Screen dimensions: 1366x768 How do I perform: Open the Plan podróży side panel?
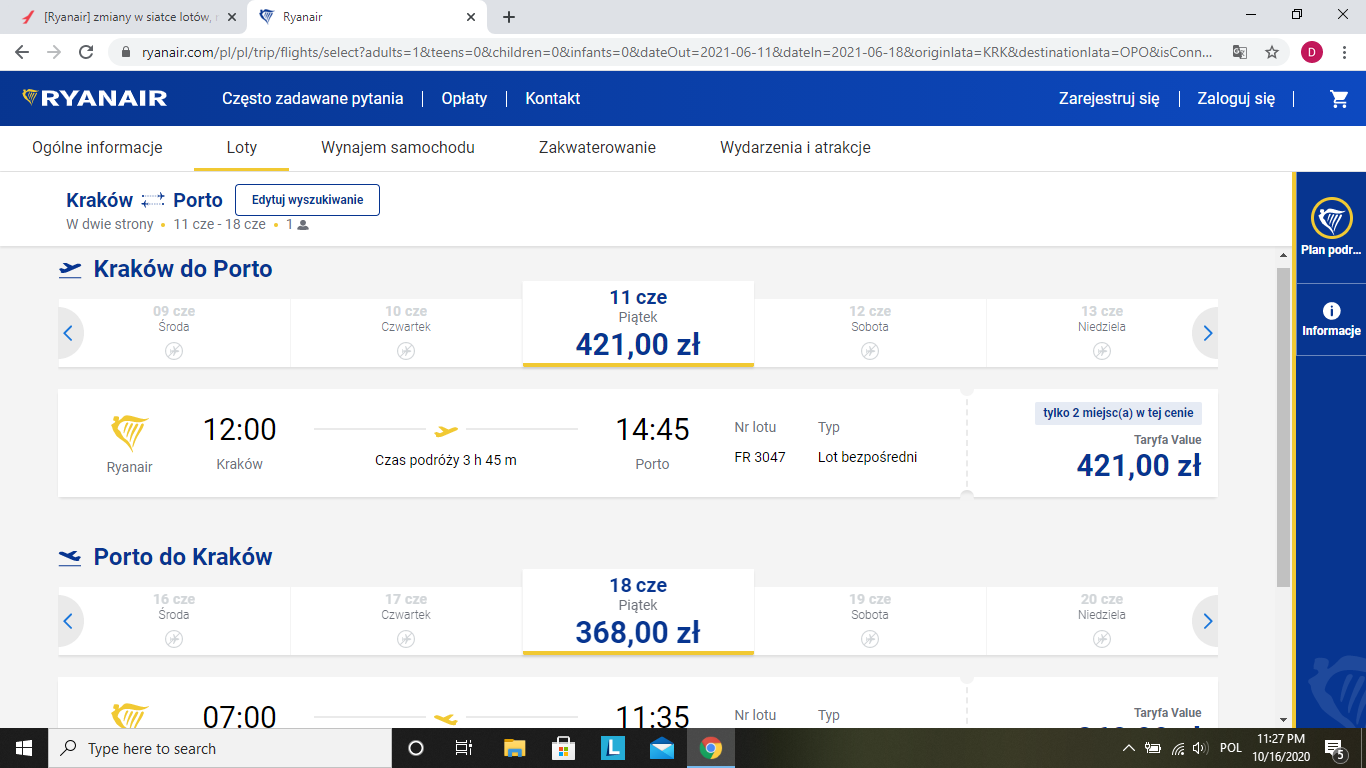pyautogui.click(x=1331, y=227)
